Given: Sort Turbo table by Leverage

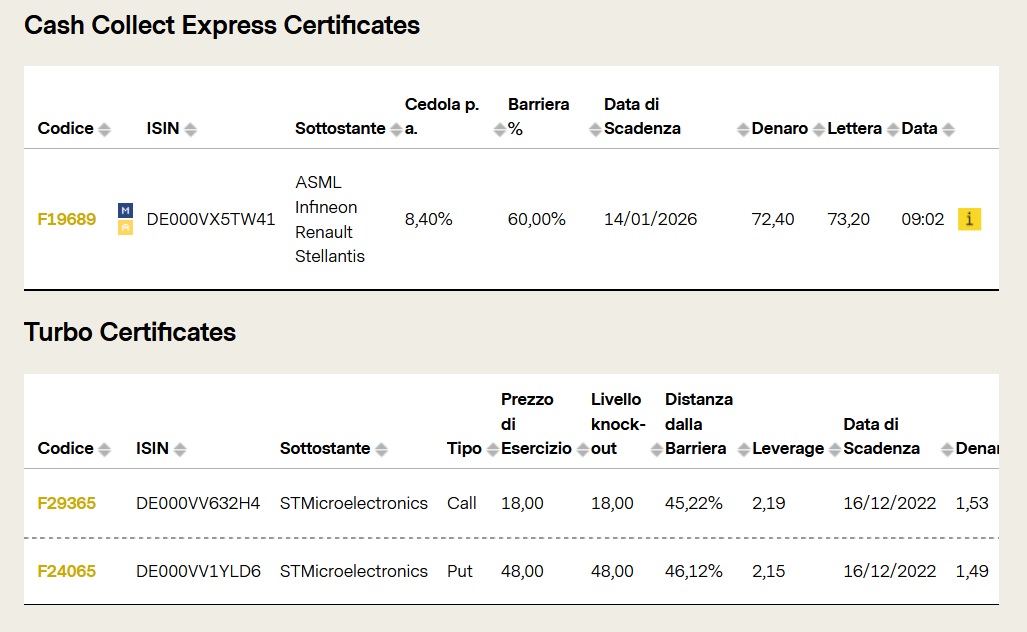Looking at the screenshot, I should click(x=834, y=449).
